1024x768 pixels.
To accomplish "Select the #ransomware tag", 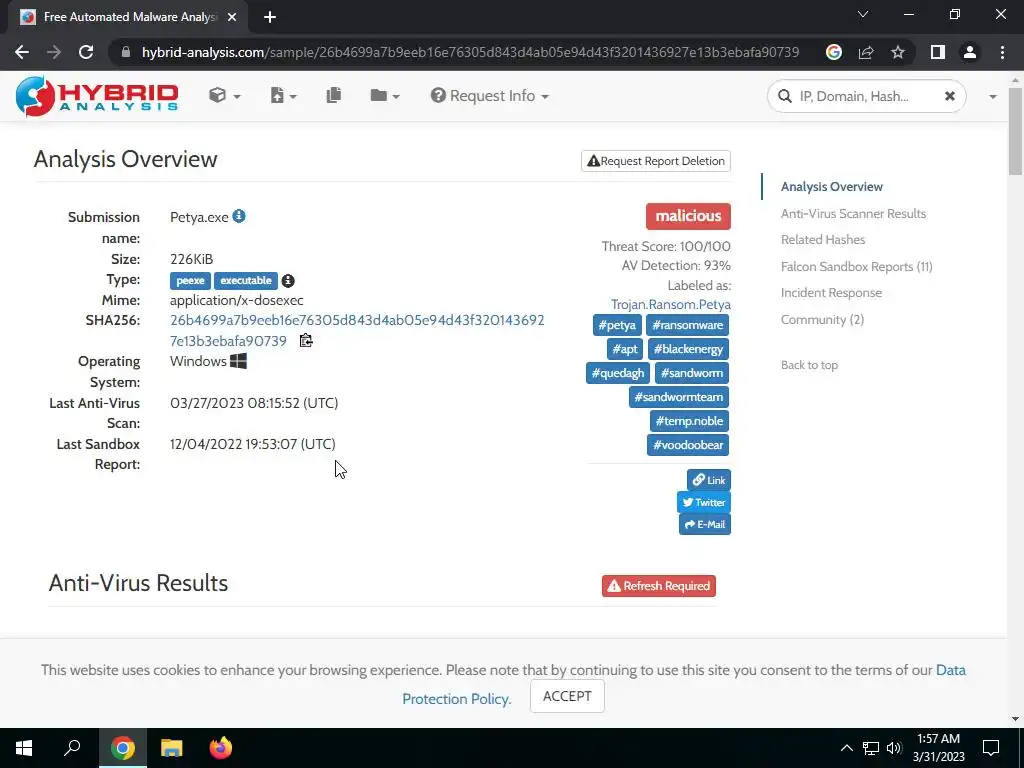I will click(x=687, y=325).
